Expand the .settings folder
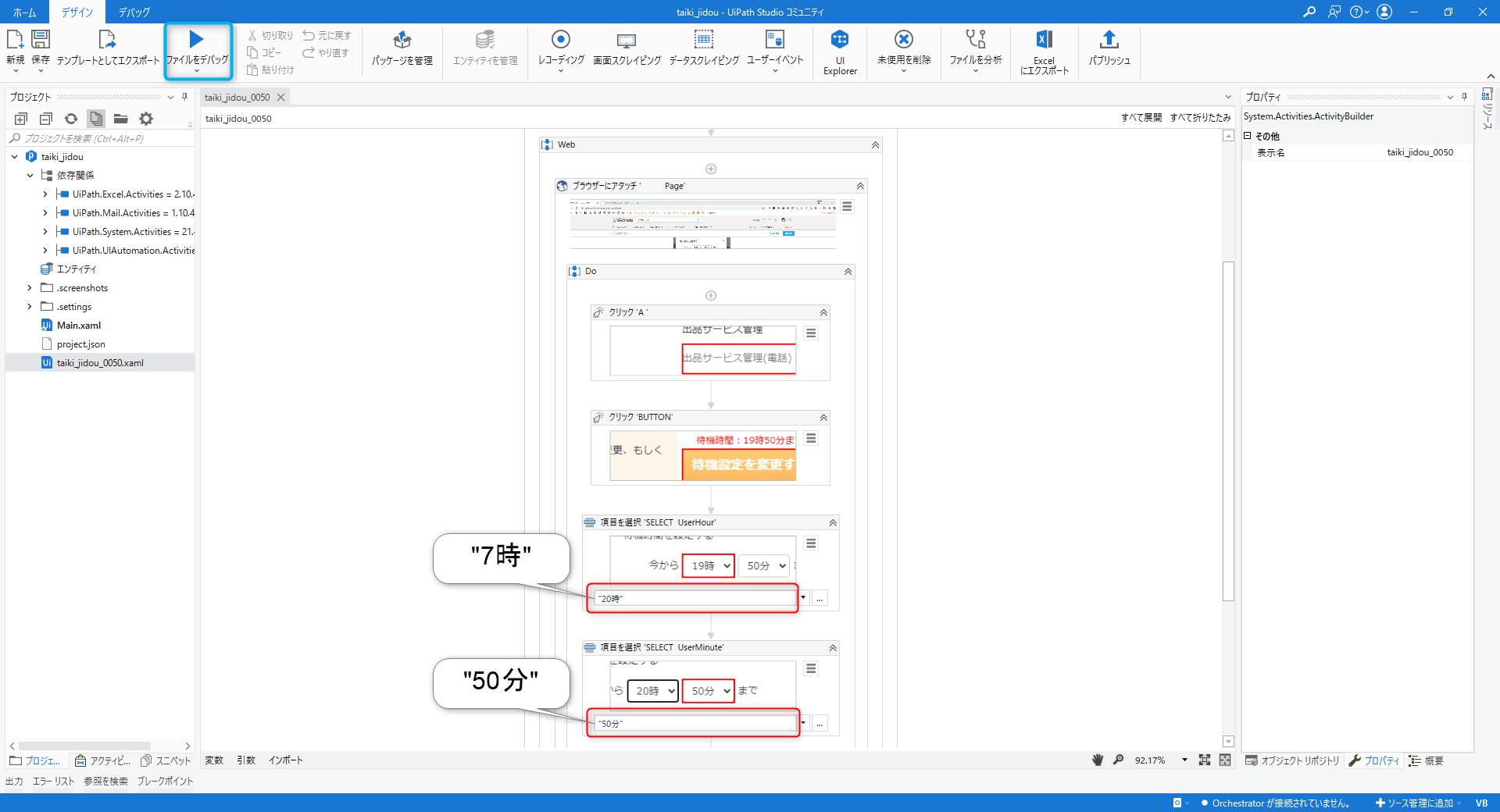1500x812 pixels. coord(30,307)
